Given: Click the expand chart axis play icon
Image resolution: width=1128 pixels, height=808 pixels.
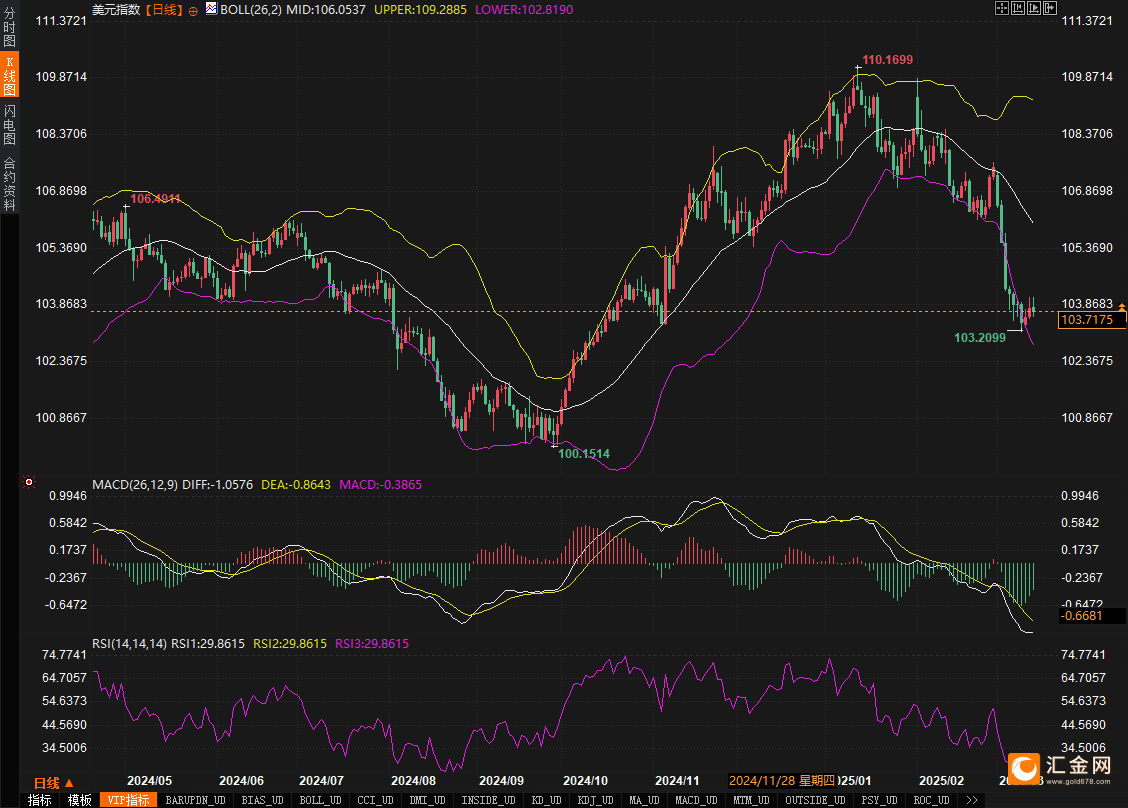Looking at the screenshot, I should pos(1034,8).
